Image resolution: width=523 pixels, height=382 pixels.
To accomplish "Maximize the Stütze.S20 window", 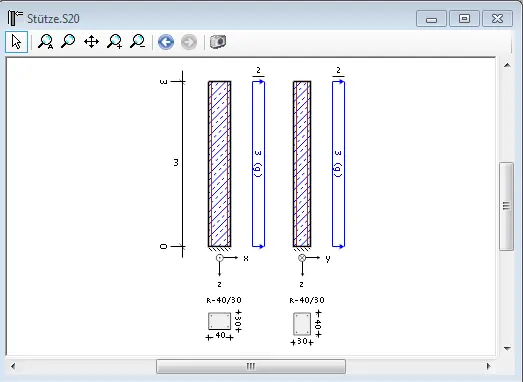I will [464, 18].
